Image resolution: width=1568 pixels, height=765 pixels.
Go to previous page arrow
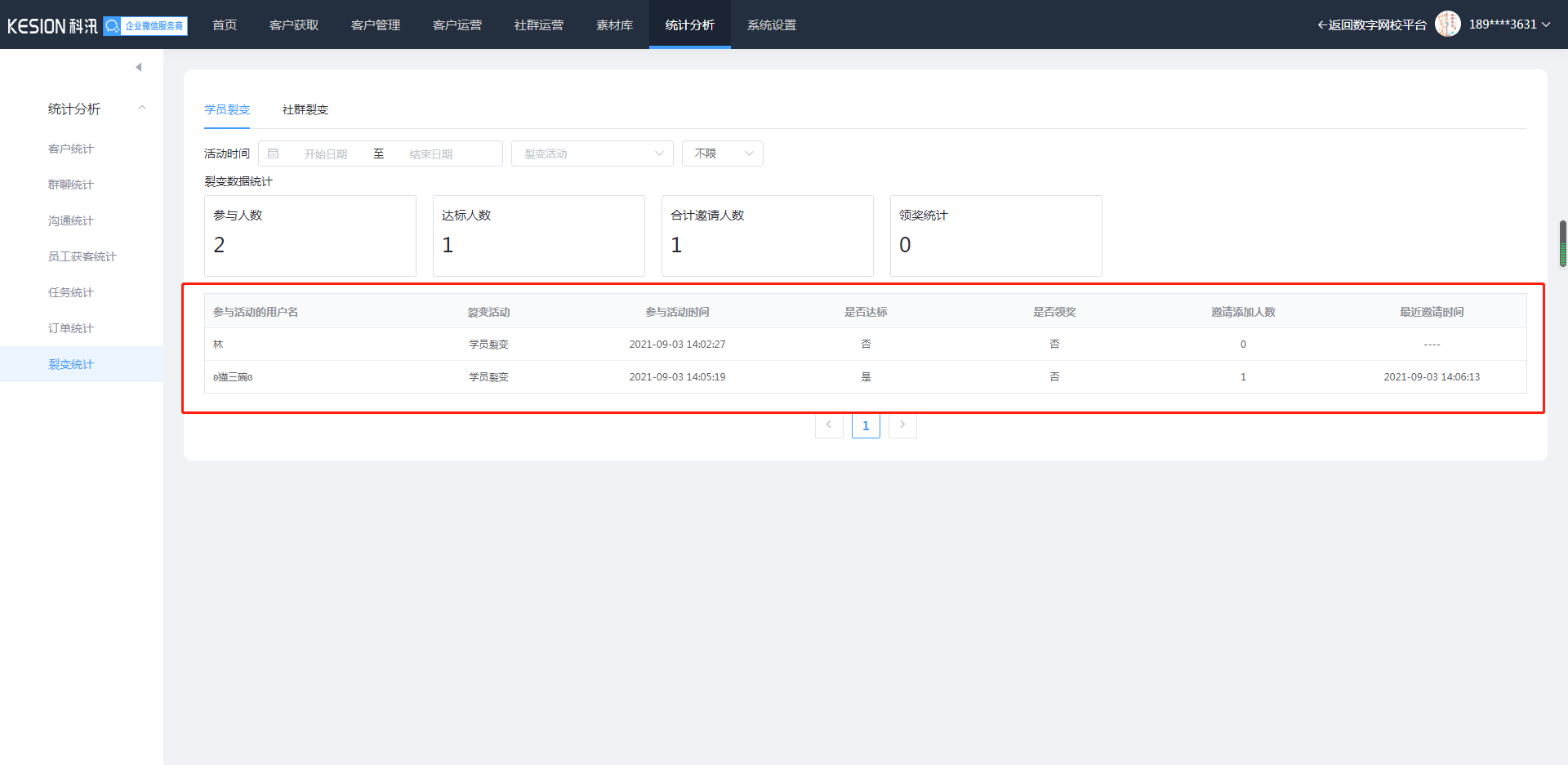point(829,425)
